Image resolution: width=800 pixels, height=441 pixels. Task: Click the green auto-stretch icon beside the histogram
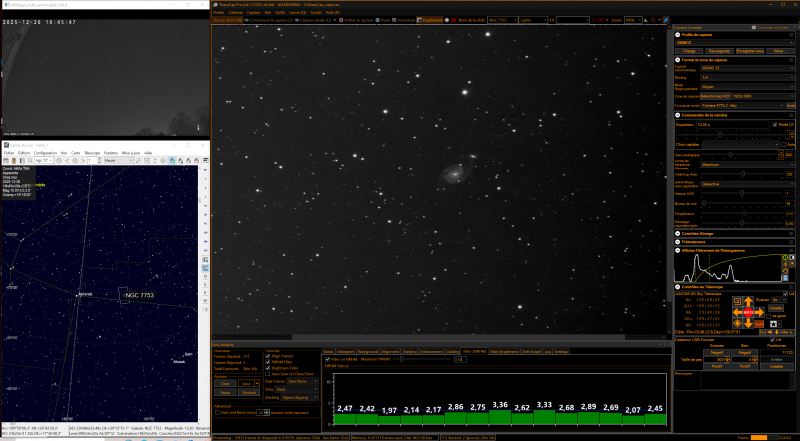point(785,257)
